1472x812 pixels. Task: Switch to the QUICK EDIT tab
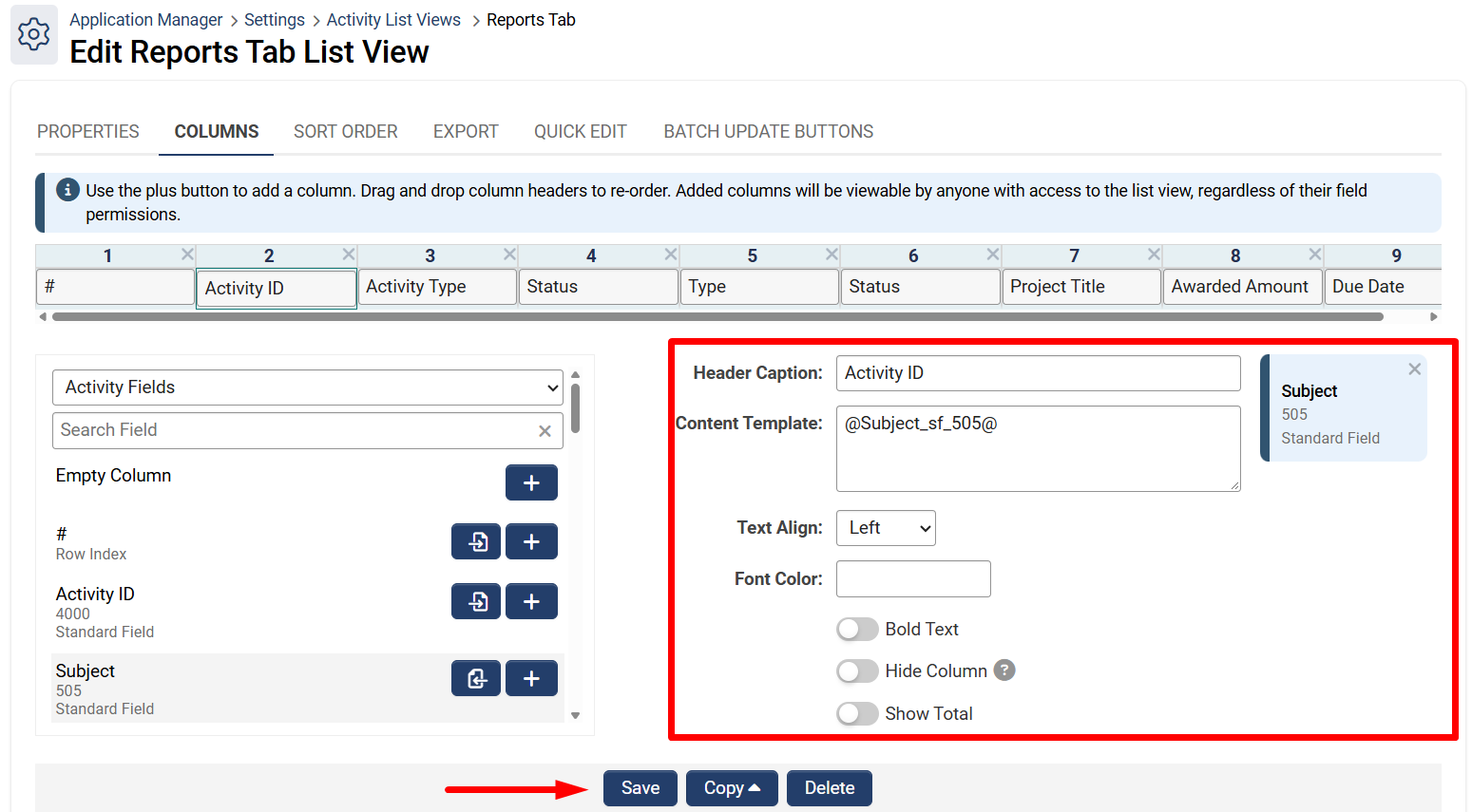pos(581,132)
